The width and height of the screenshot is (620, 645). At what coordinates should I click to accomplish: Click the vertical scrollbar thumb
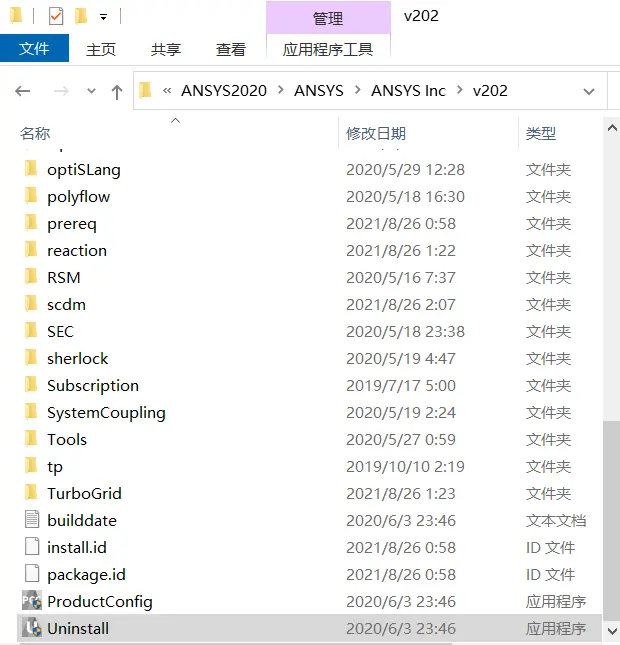coord(612,520)
